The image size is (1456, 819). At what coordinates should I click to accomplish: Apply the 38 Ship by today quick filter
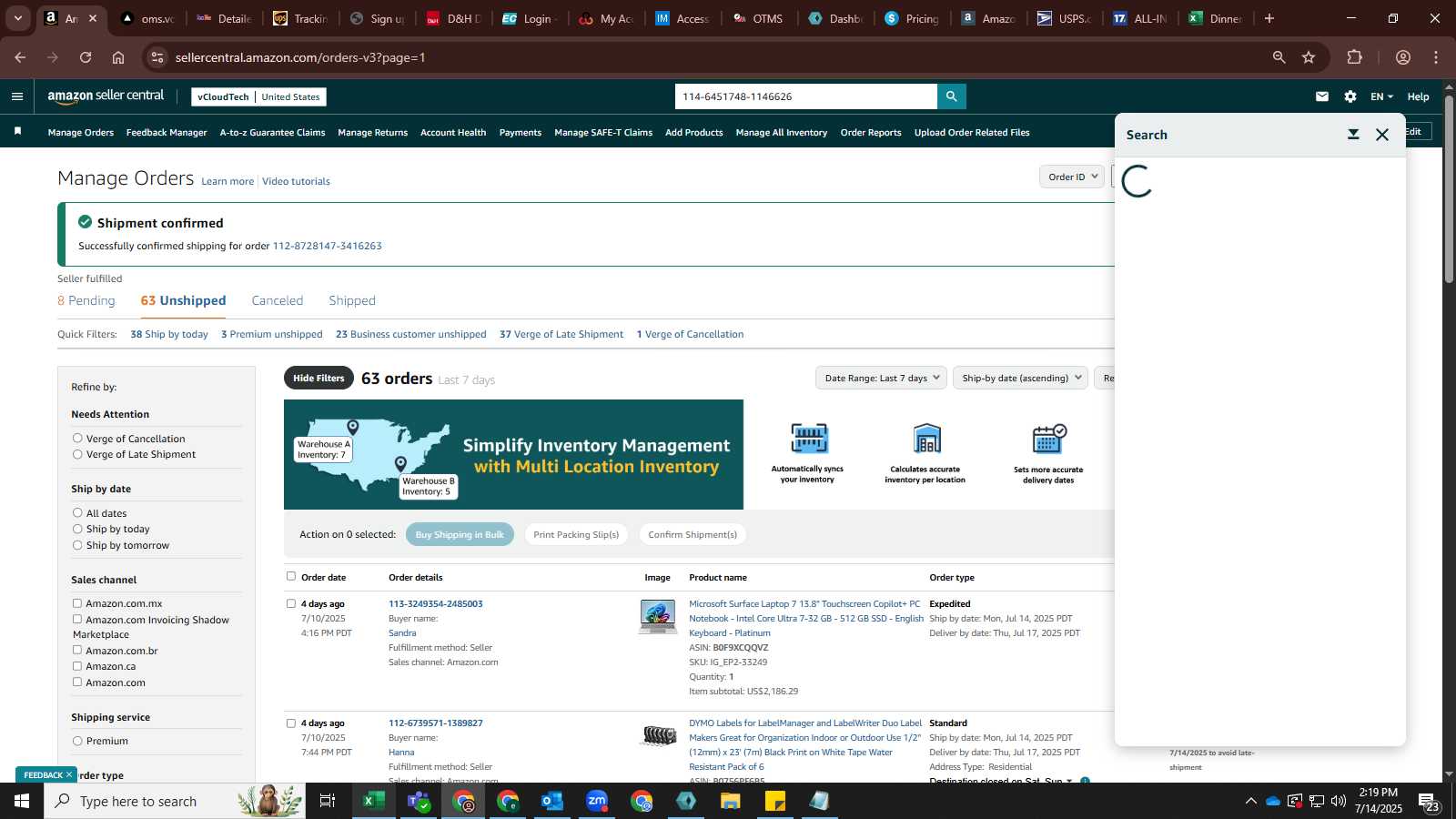[169, 334]
